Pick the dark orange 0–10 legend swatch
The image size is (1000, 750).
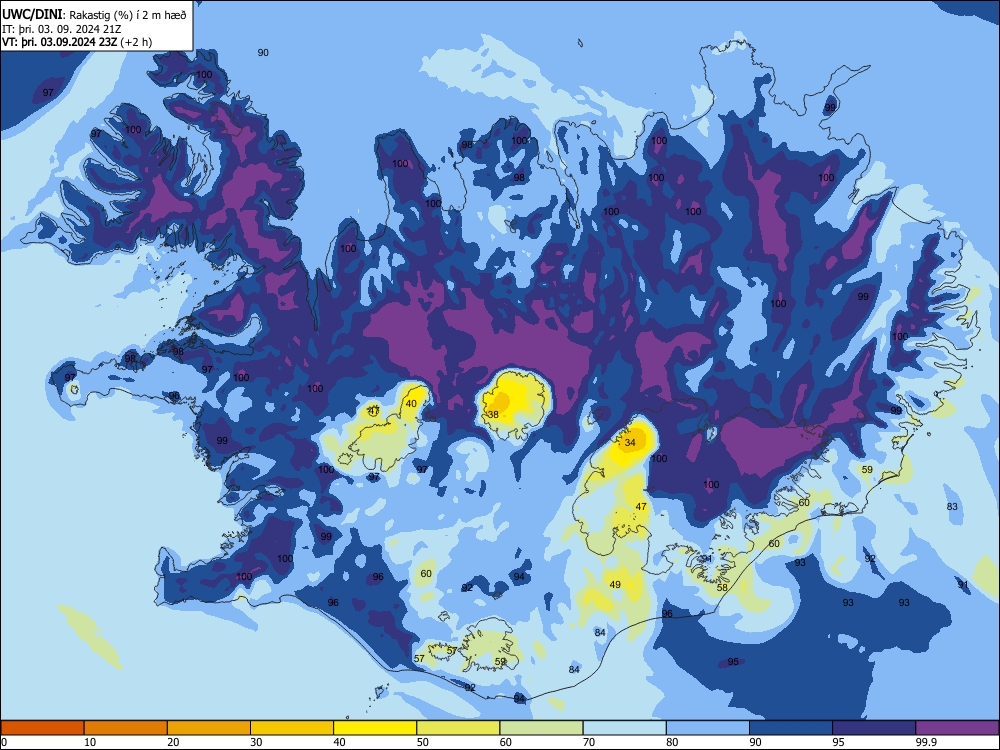point(42,728)
